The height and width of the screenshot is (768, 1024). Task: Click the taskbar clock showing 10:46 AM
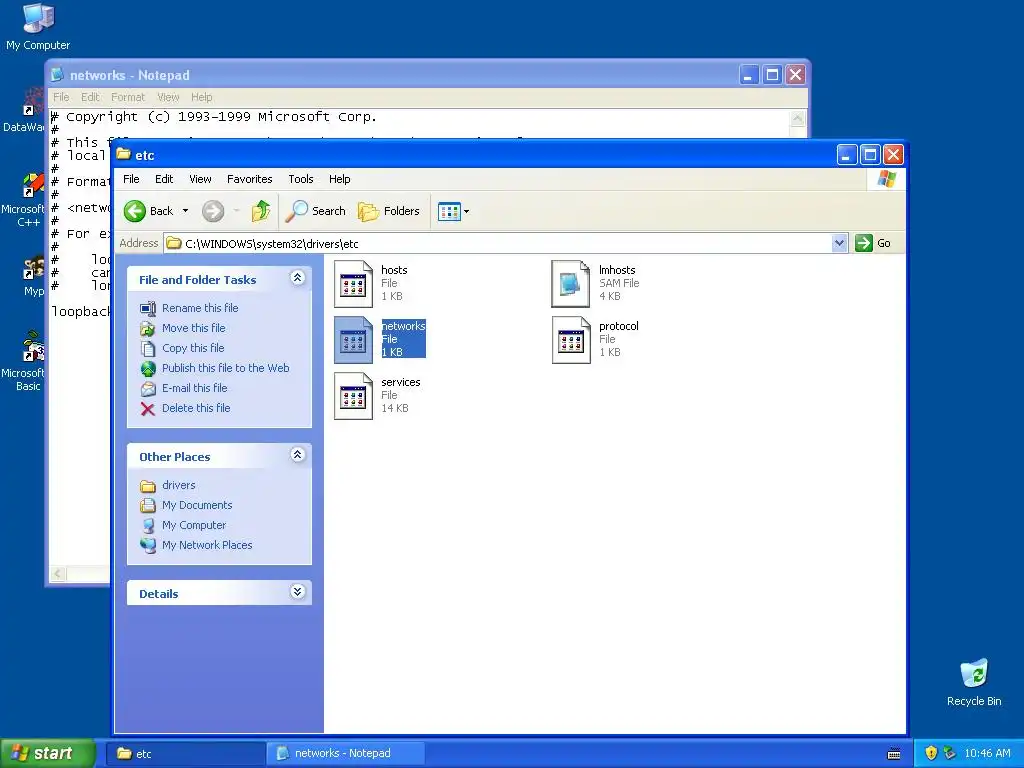point(987,754)
